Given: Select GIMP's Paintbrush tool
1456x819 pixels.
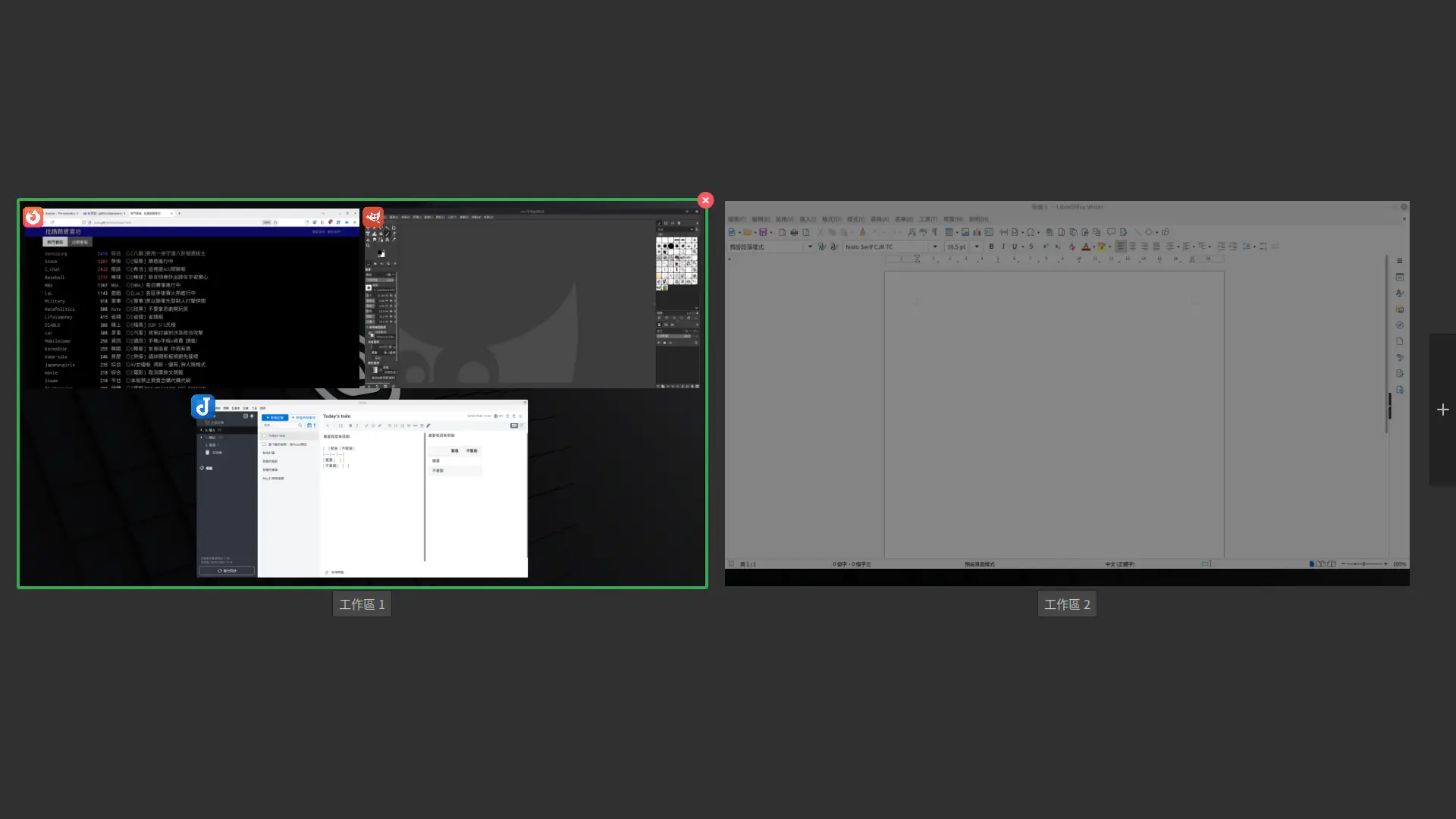Looking at the screenshot, I should pyautogui.click(x=388, y=234).
